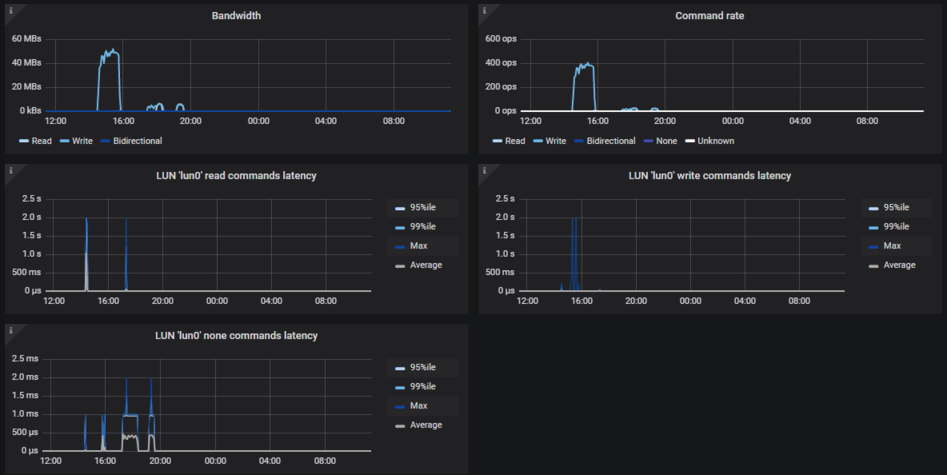Open info icon of read commands latency panel
The image size is (947, 475).
(x=10, y=171)
